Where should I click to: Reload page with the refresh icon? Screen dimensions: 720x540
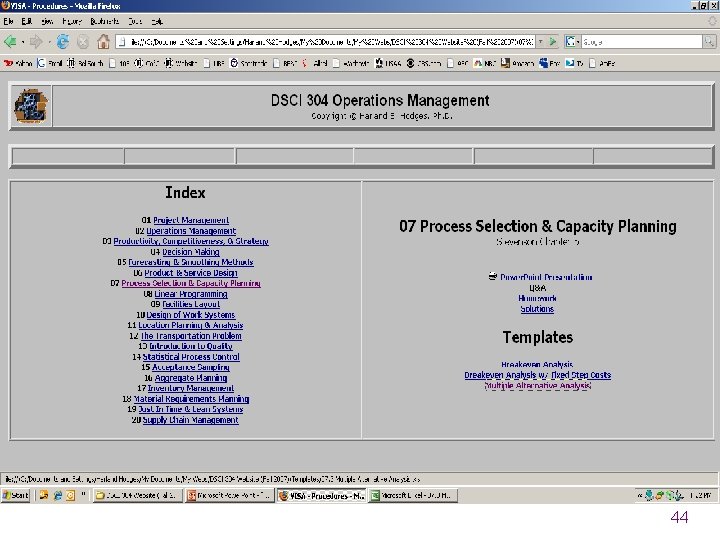62,42
